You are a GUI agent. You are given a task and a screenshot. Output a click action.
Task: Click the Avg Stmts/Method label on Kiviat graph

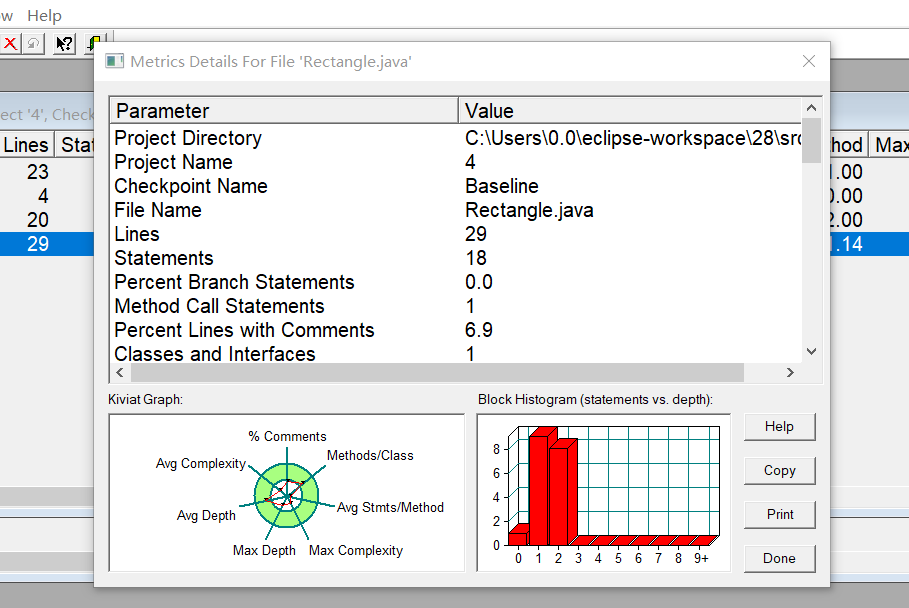coord(390,508)
